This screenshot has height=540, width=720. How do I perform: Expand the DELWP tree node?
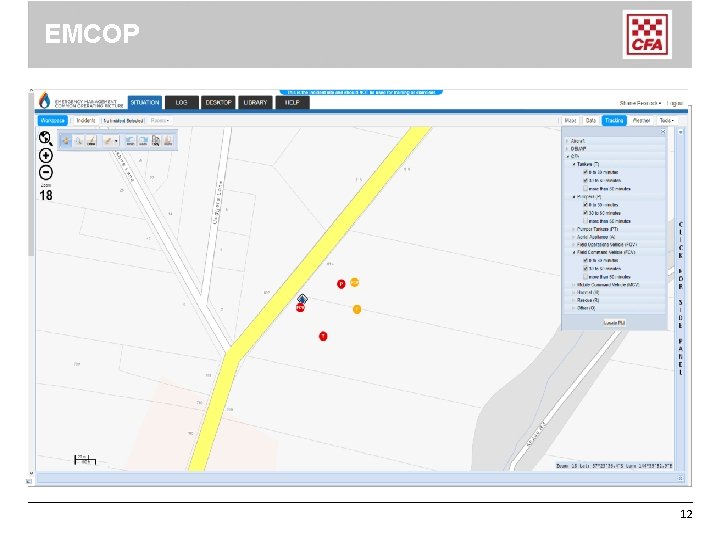568,149
